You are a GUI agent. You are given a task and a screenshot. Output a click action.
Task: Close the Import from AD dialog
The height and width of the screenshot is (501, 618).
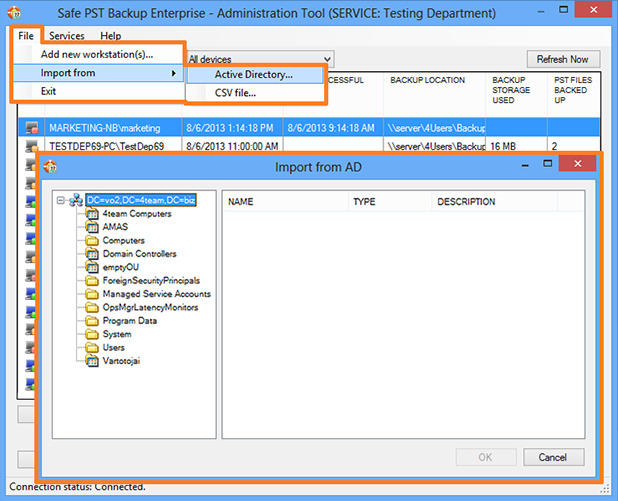point(577,163)
